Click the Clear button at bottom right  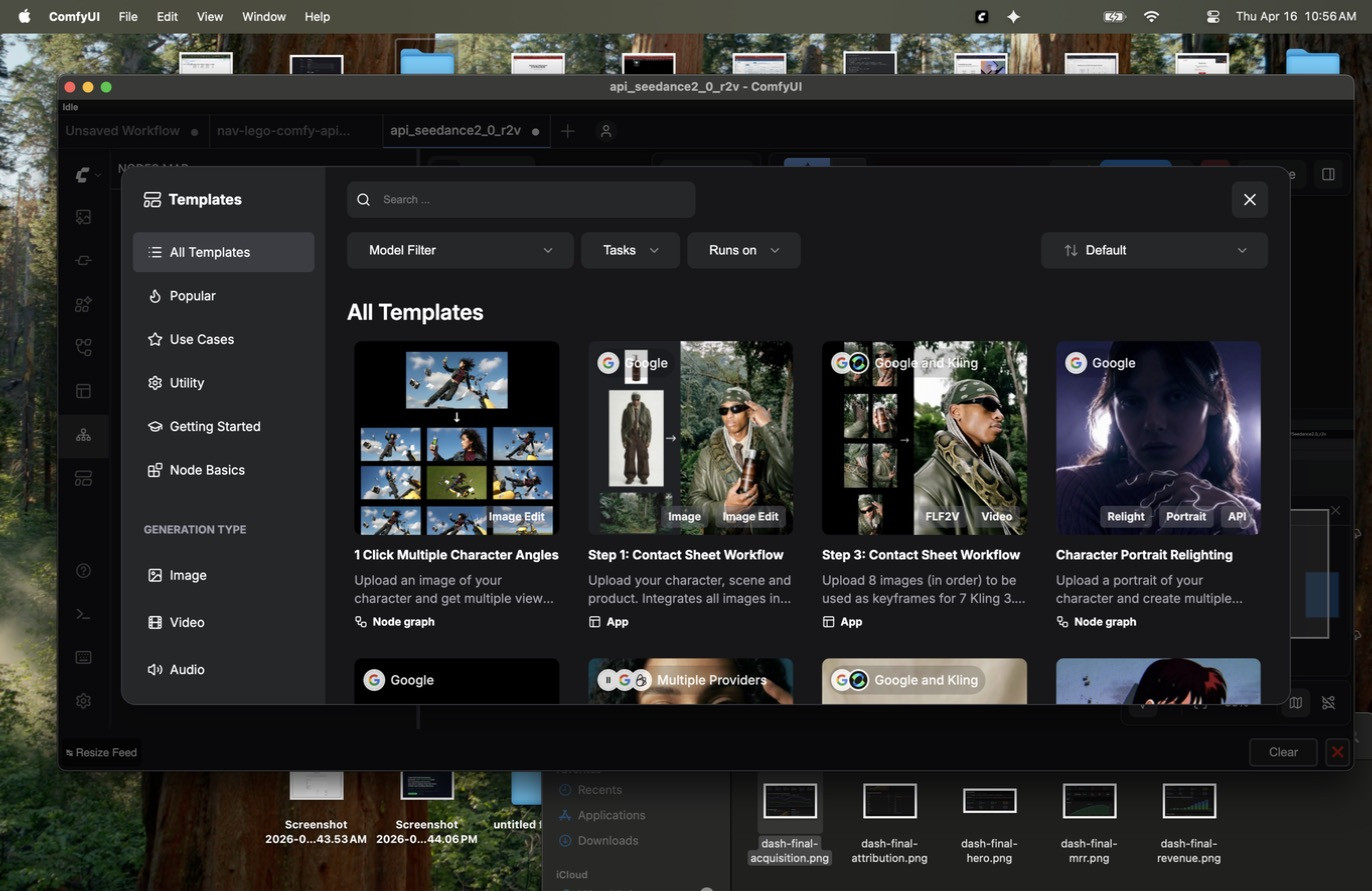coord(1283,752)
